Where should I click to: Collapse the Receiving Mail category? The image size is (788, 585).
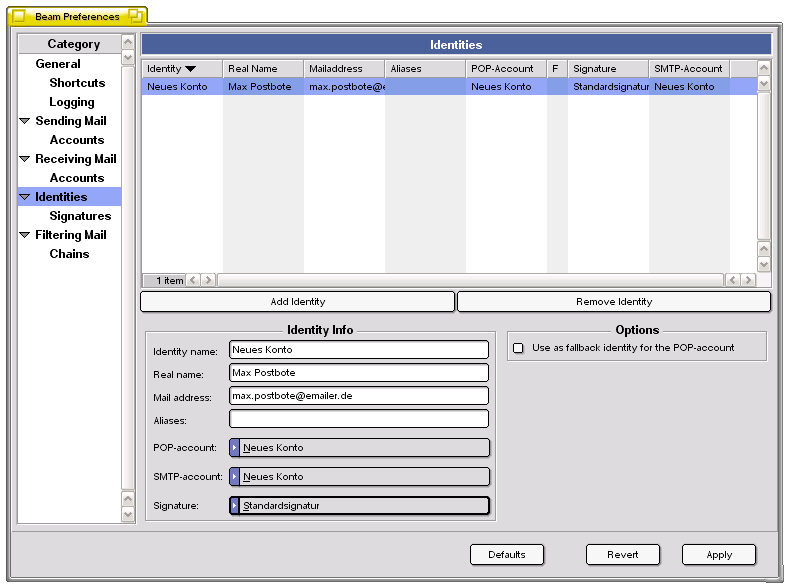(x=25, y=159)
